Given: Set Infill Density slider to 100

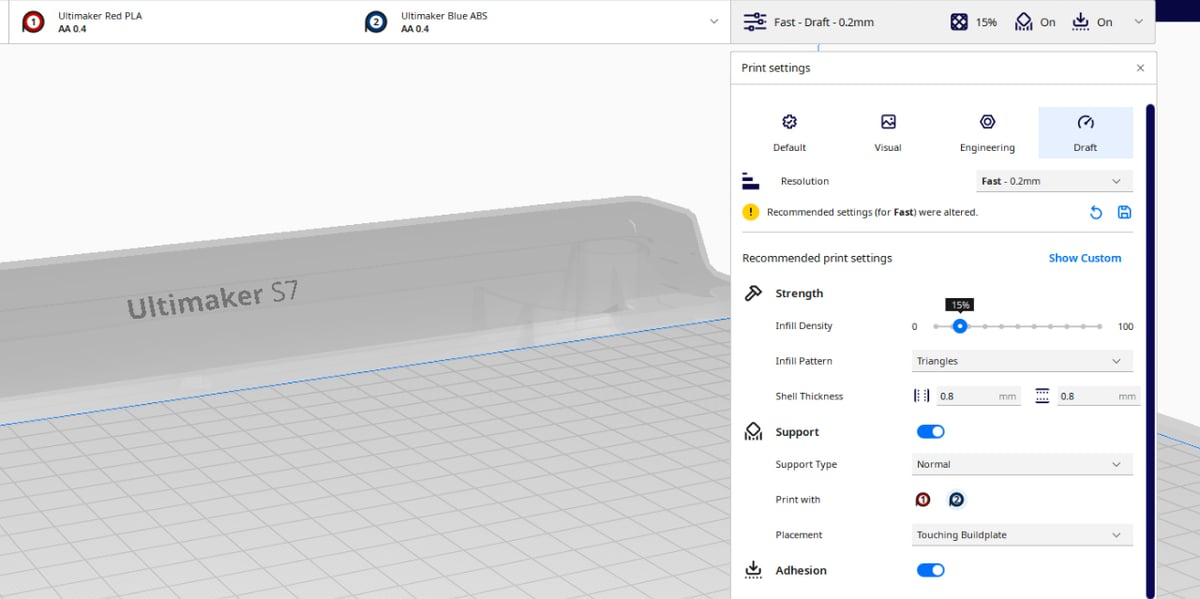Looking at the screenshot, I should click(1100, 326).
